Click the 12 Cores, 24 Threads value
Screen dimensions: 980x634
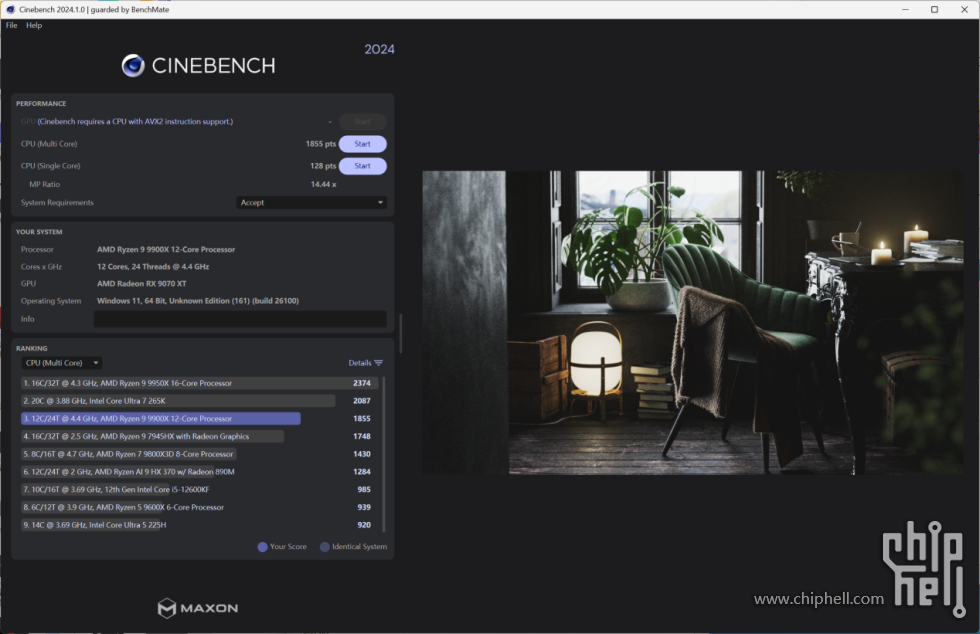click(152, 266)
